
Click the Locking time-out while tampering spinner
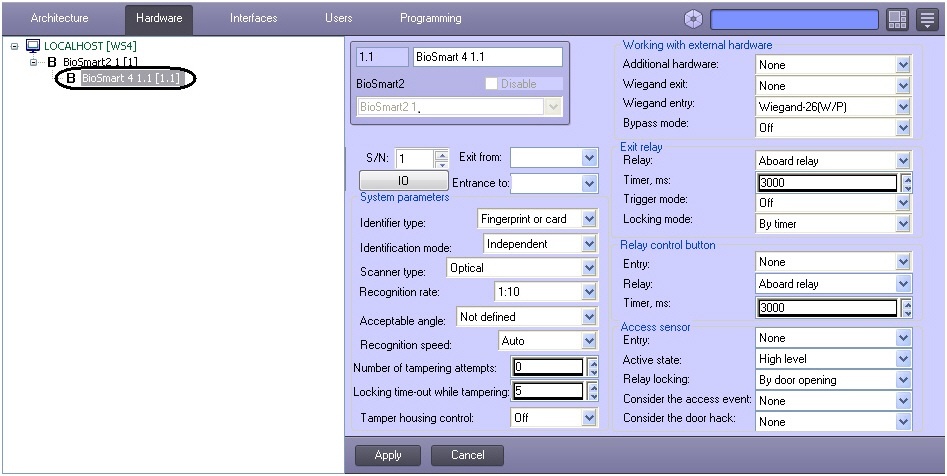(x=593, y=391)
